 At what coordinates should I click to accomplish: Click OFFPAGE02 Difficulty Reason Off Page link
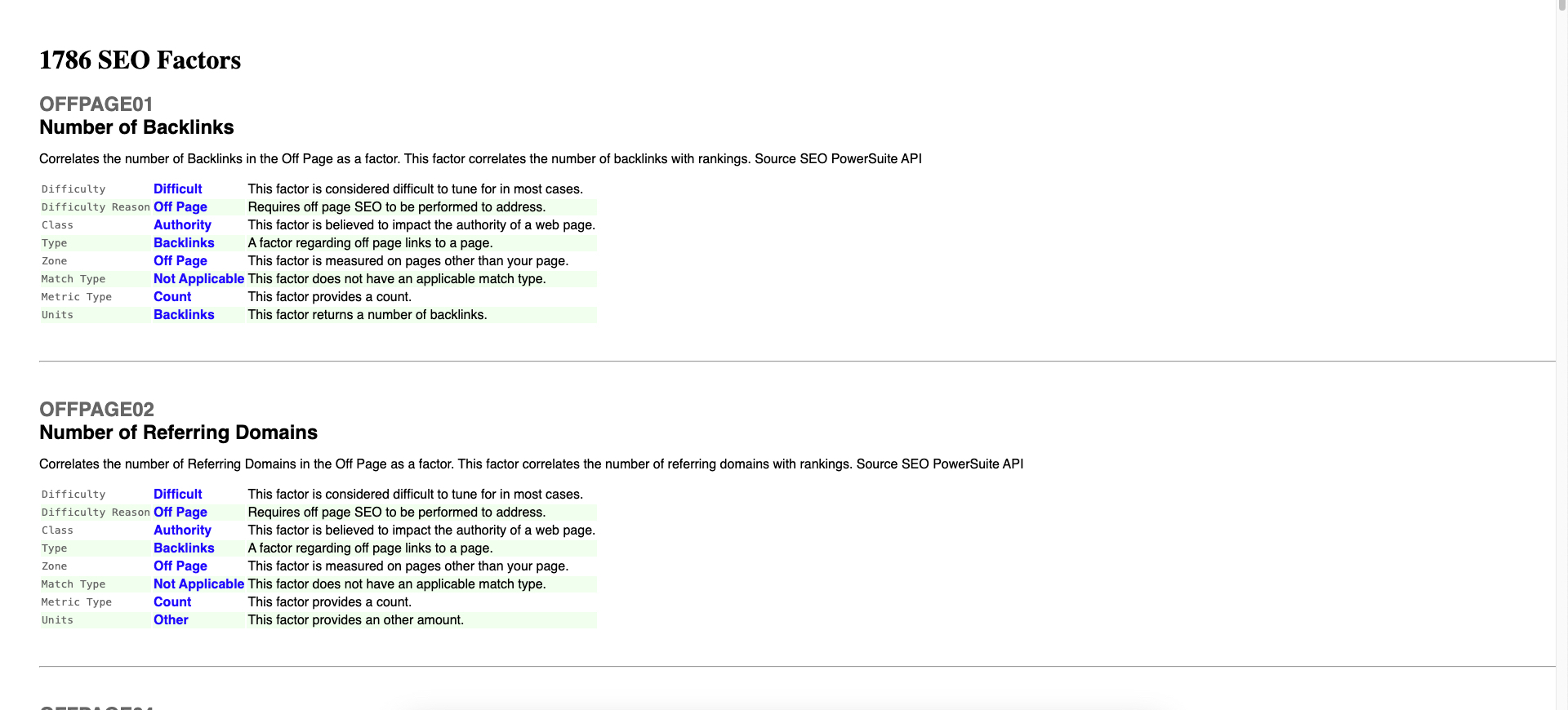pos(180,513)
